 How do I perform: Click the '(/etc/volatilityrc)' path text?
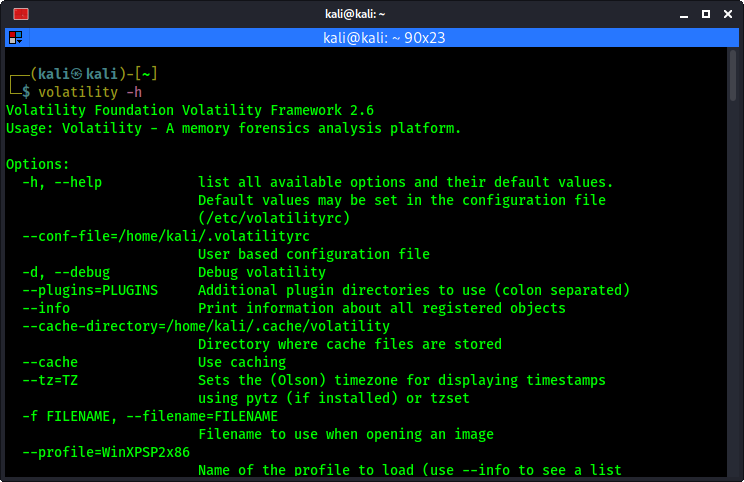(x=274, y=218)
